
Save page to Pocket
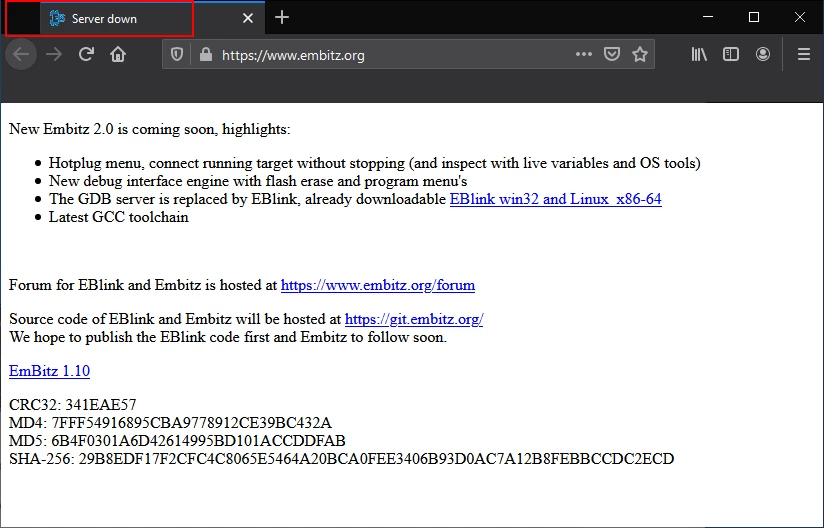612,54
